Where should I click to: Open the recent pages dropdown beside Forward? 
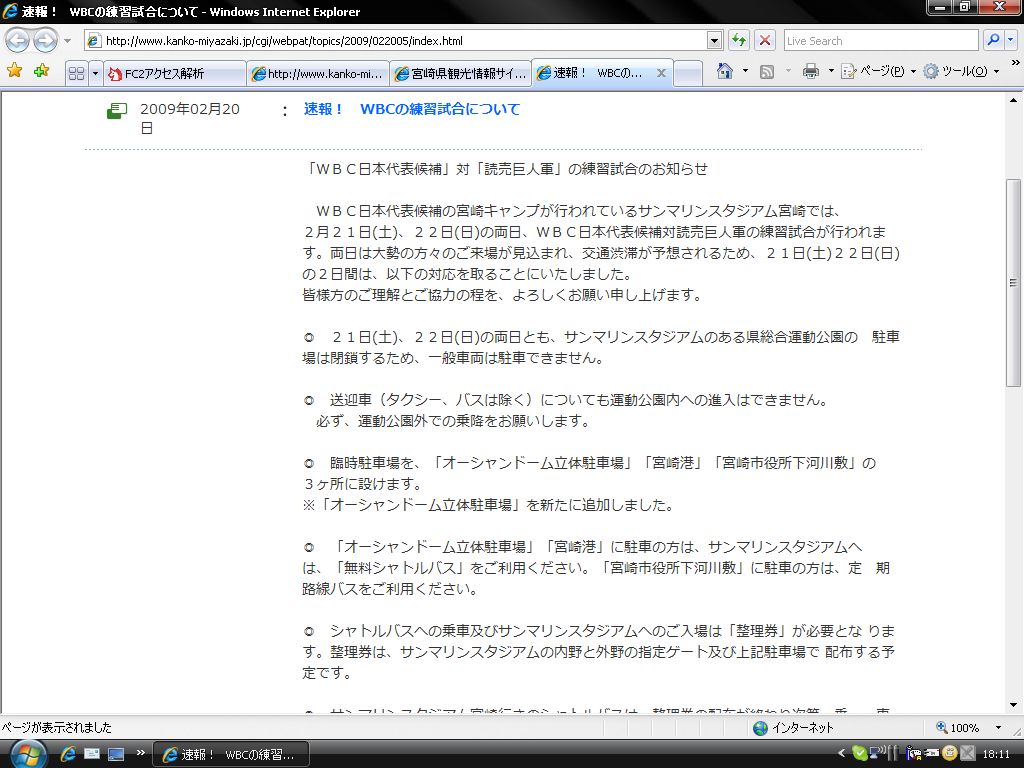pyautogui.click(x=67, y=40)
